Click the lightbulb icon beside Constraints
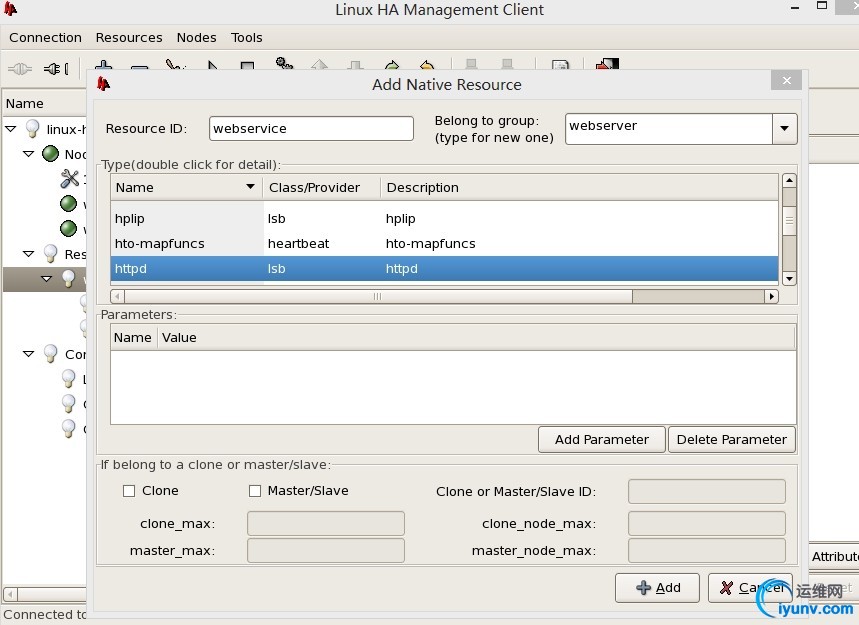Screen dimensions: 859x625 [50, 354]
